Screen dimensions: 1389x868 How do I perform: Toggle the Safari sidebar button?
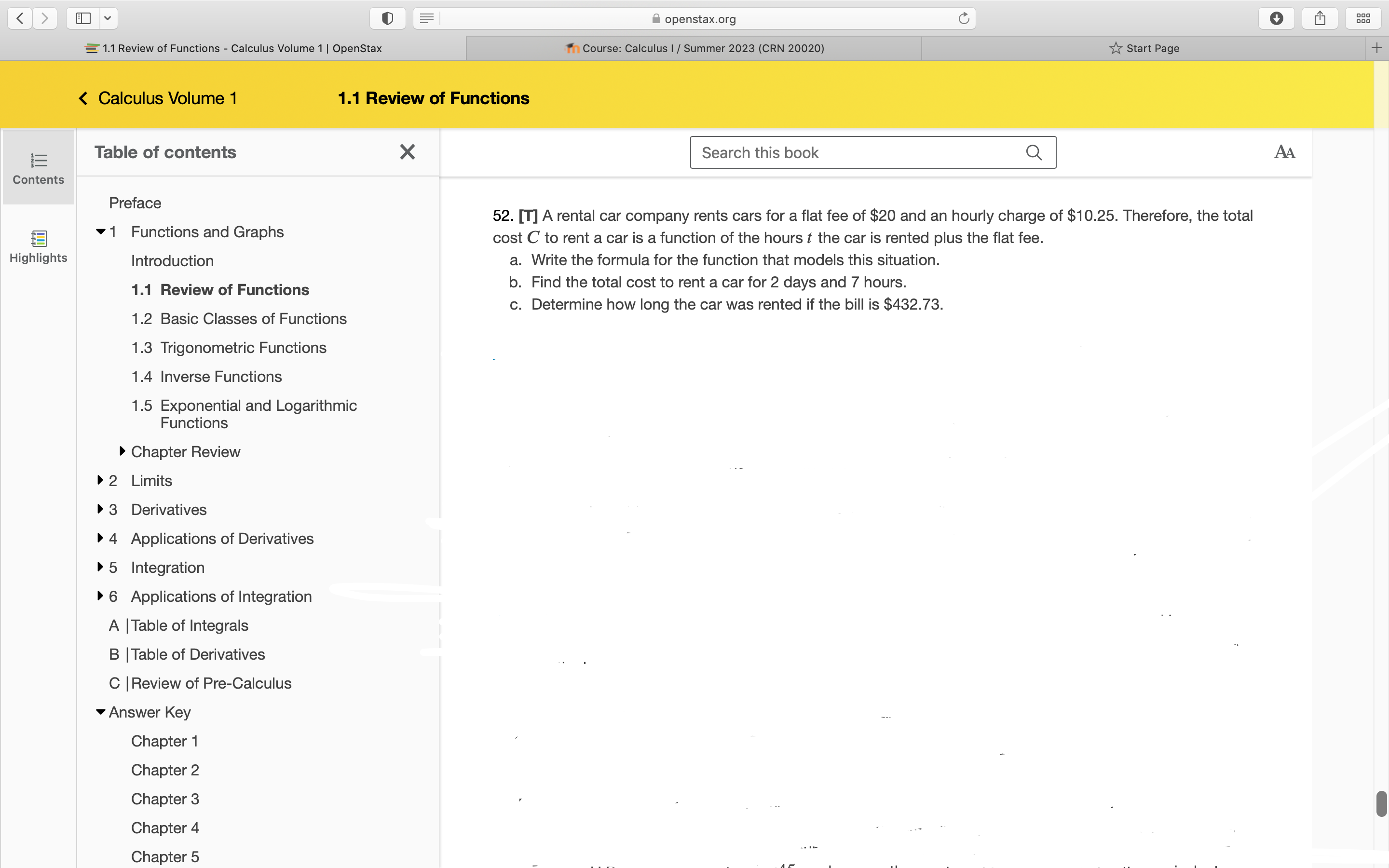(84, 18)
